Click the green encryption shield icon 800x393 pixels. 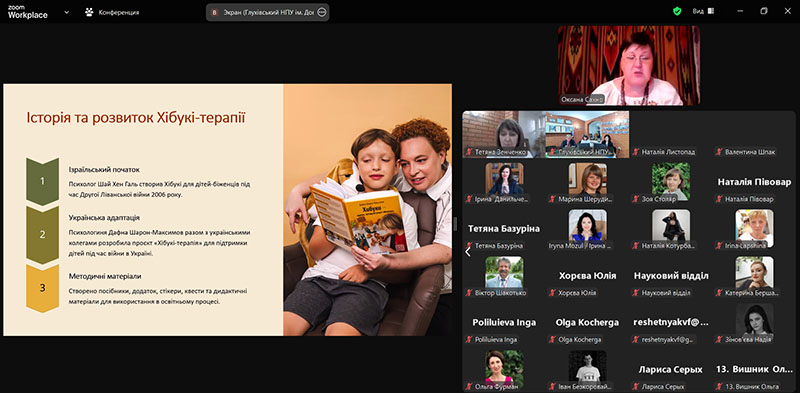click(x=677, y=11)
